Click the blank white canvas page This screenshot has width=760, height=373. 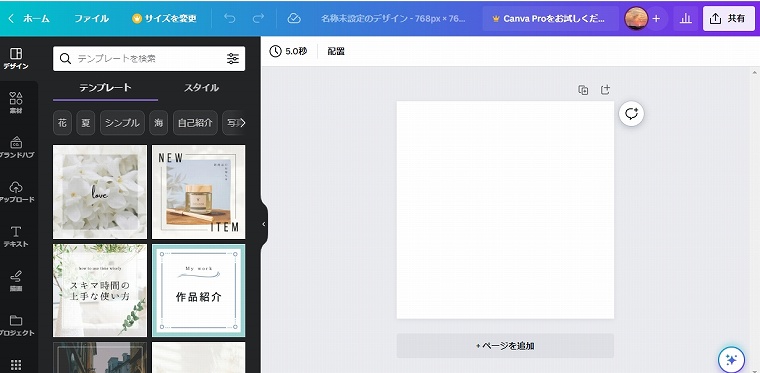[x=505, y=210]
